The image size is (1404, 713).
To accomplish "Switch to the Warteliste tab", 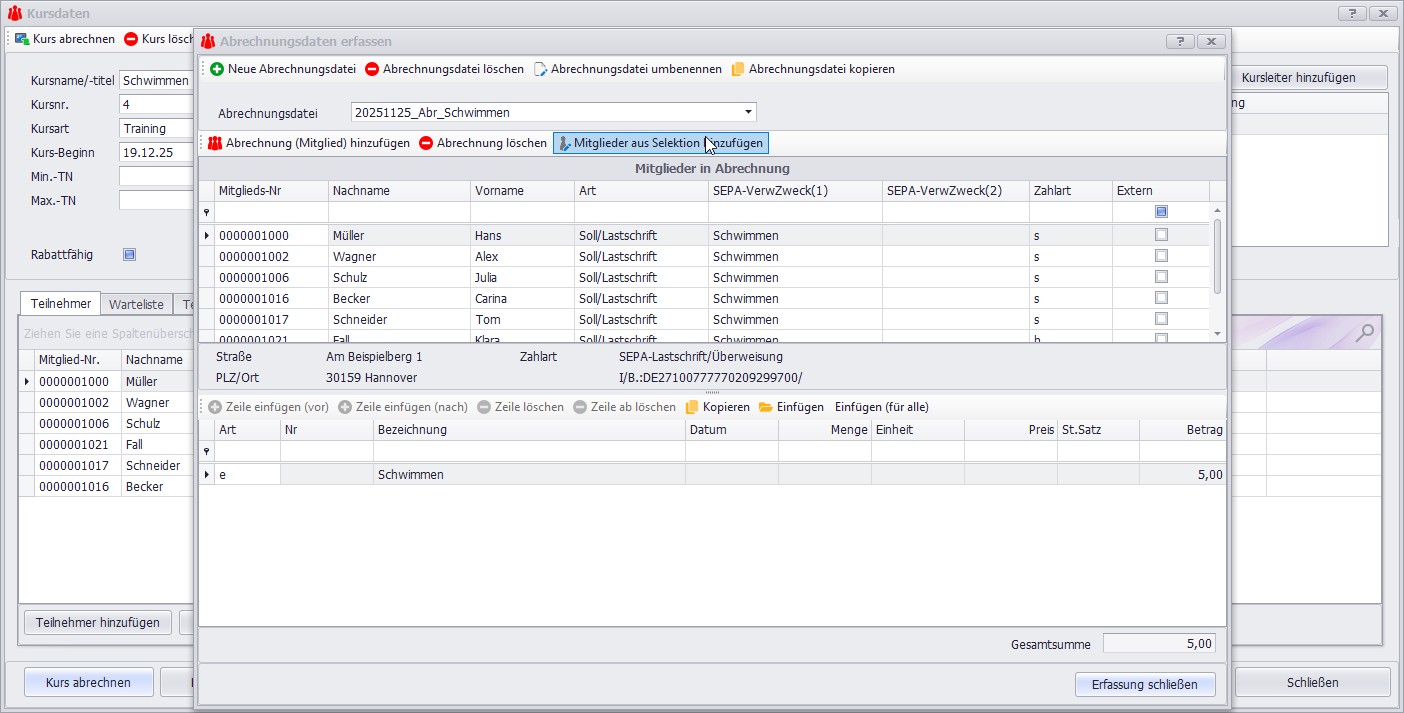I will [x=136, y=304].
